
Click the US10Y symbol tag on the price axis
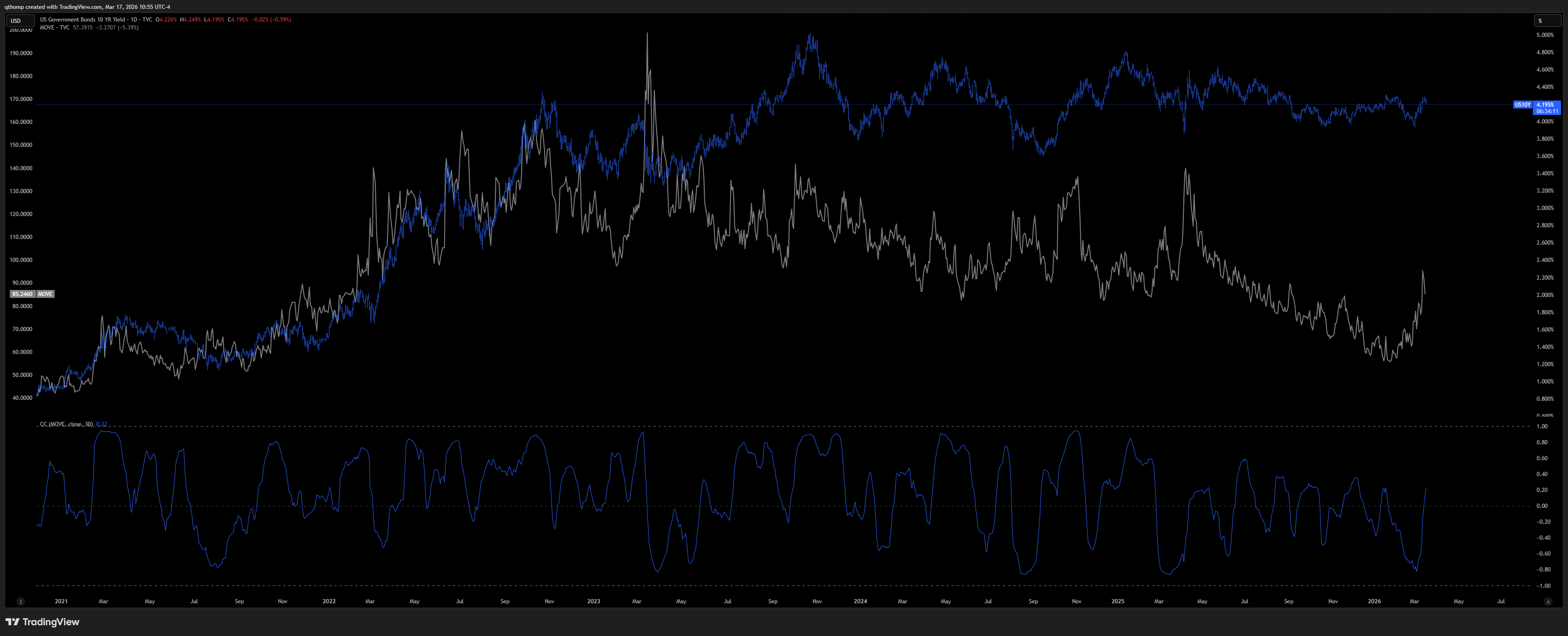click(1522, 105)
